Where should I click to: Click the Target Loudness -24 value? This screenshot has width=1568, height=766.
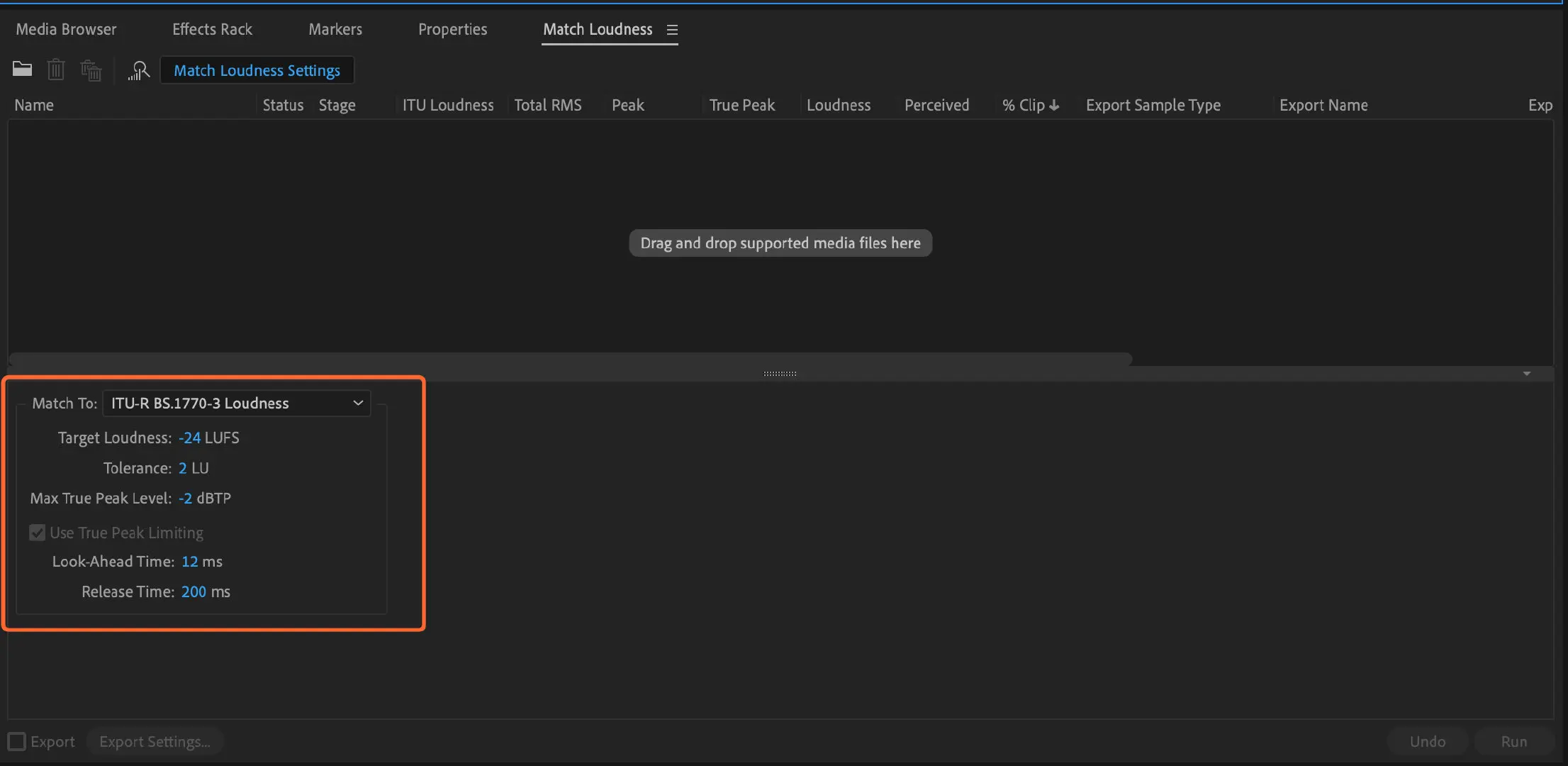click(x=189, y=438)
